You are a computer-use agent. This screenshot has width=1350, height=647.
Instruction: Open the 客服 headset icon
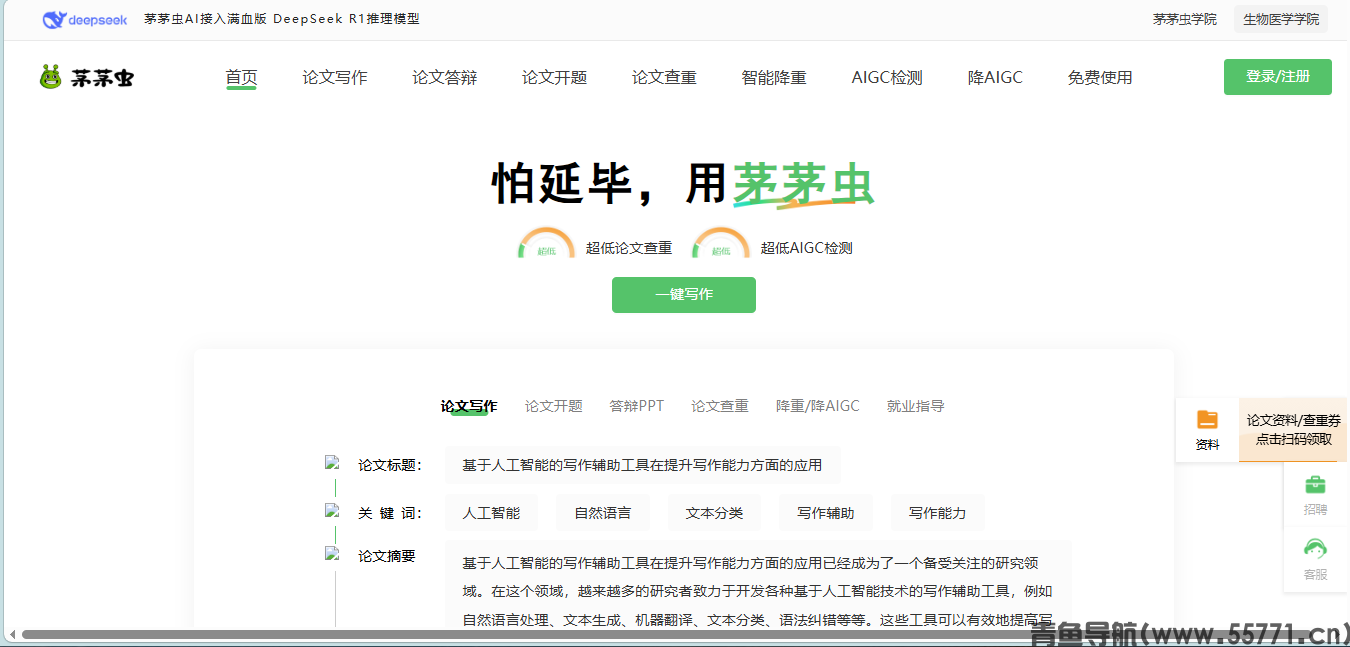pyautogui.click(x=1316, y=548)
